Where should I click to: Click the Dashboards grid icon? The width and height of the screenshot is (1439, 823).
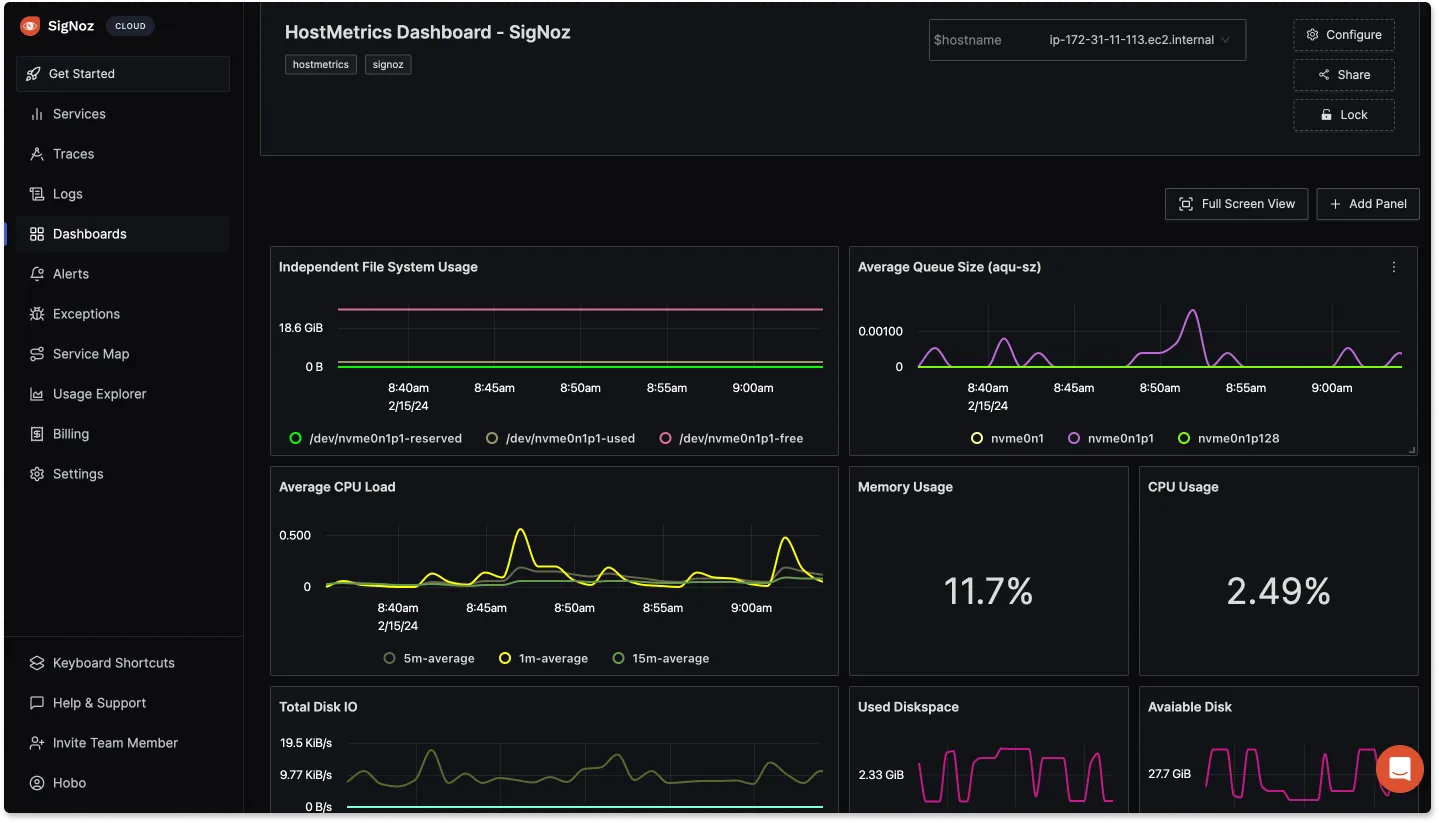point(37,234)
